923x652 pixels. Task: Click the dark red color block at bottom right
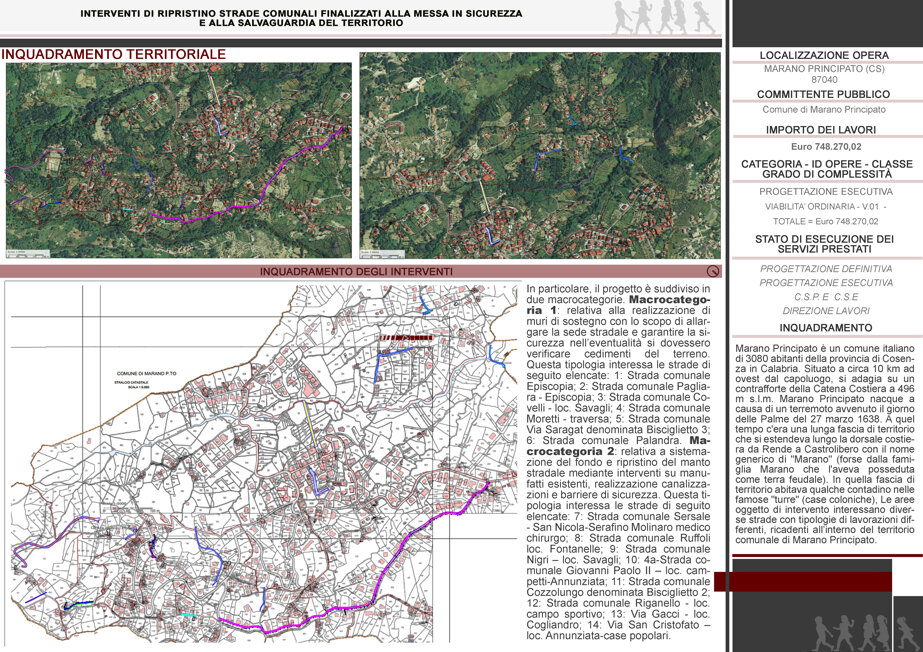click(803, 581)
